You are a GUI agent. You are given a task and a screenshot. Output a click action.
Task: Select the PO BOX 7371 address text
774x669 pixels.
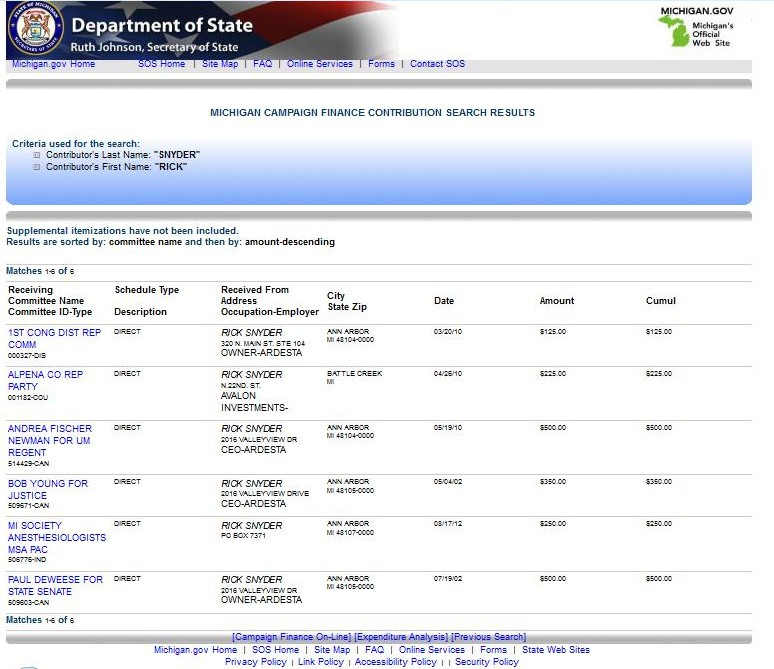click(x=243, y=536)
